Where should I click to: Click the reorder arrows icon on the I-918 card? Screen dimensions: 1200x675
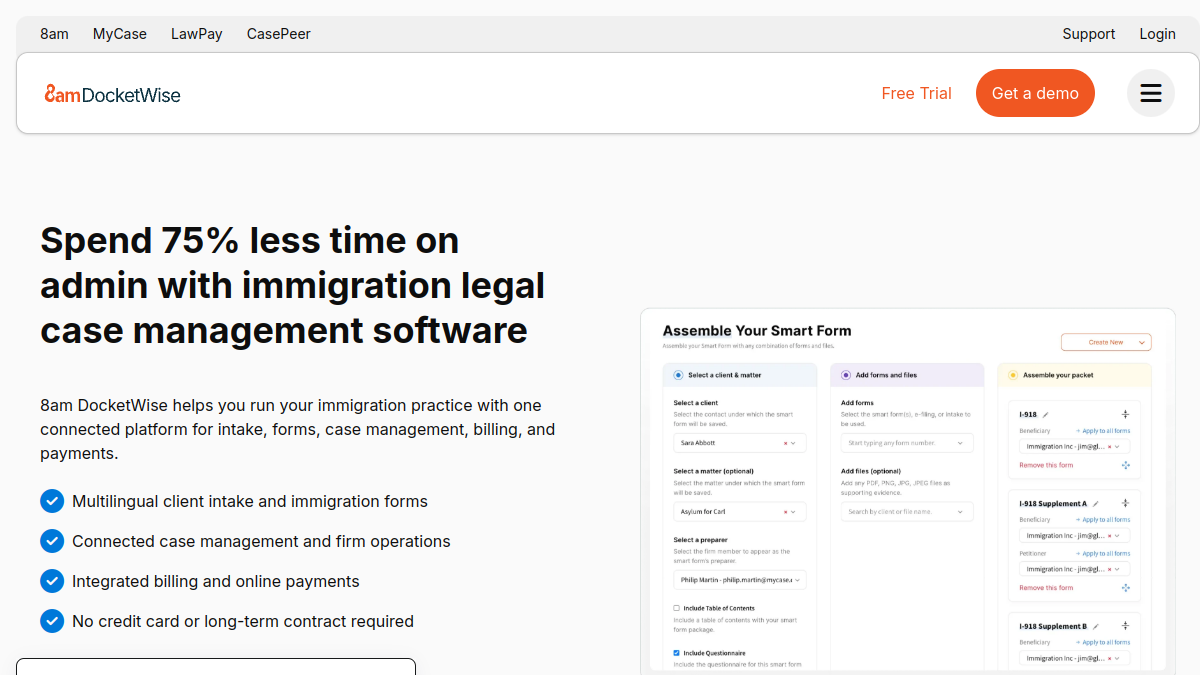1125,414
